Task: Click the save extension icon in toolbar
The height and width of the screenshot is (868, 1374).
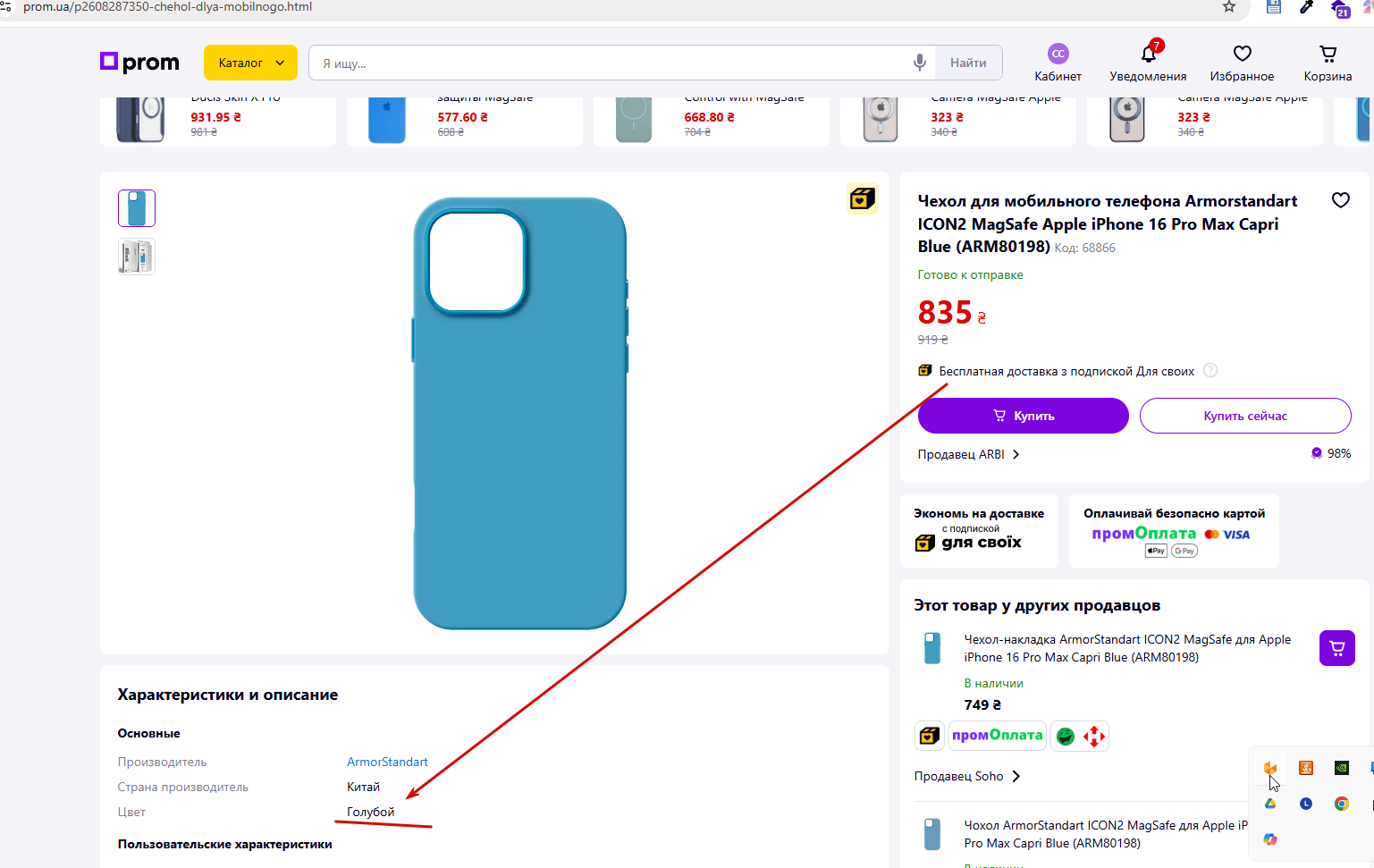Action: pos(1274,7)
